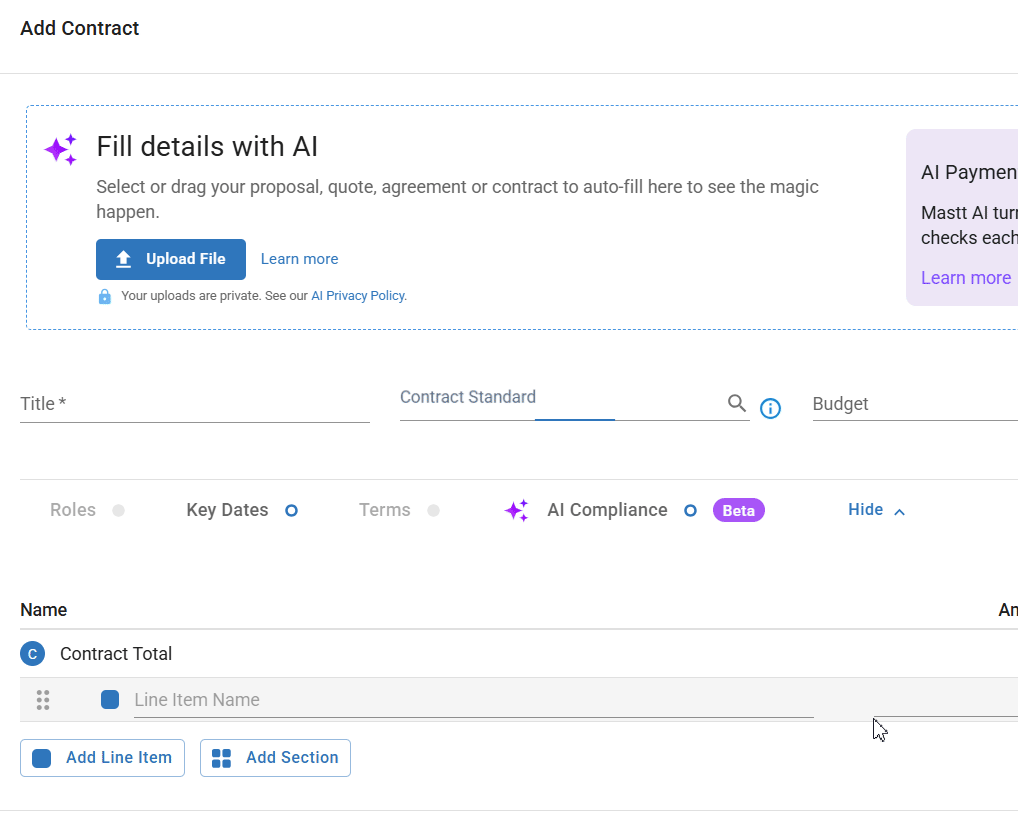Click the info icon next to Contract Standard

coord(770,408)
